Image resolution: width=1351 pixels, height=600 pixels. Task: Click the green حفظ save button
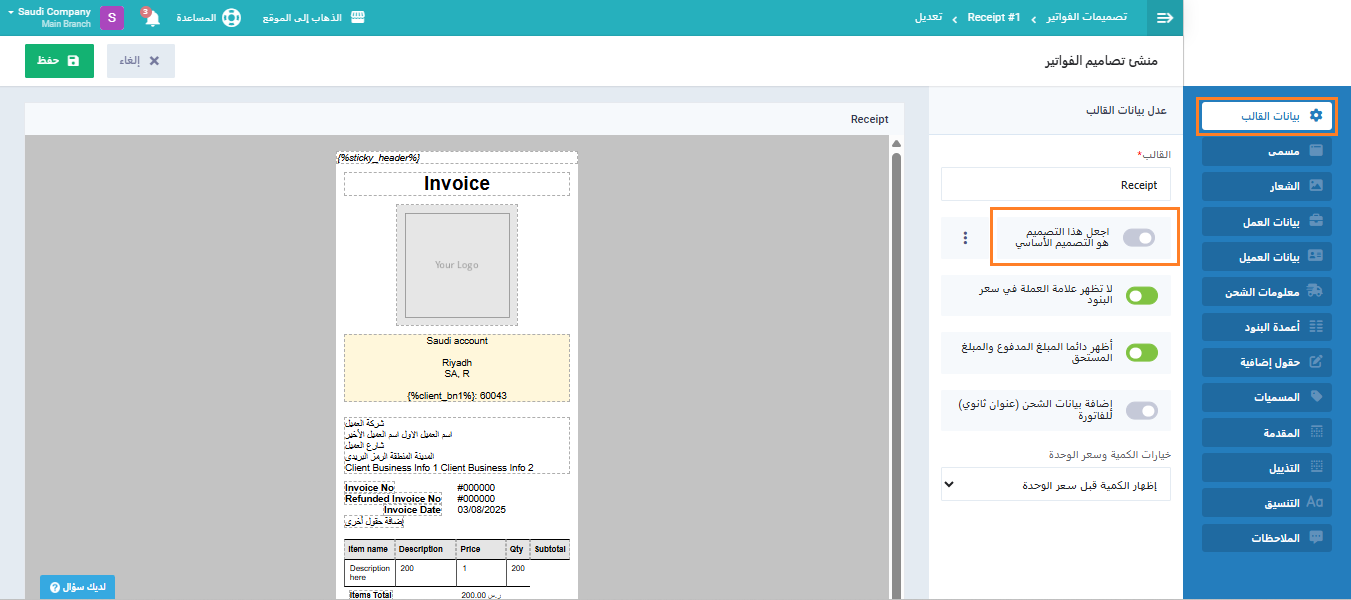(x=59, y=61)
